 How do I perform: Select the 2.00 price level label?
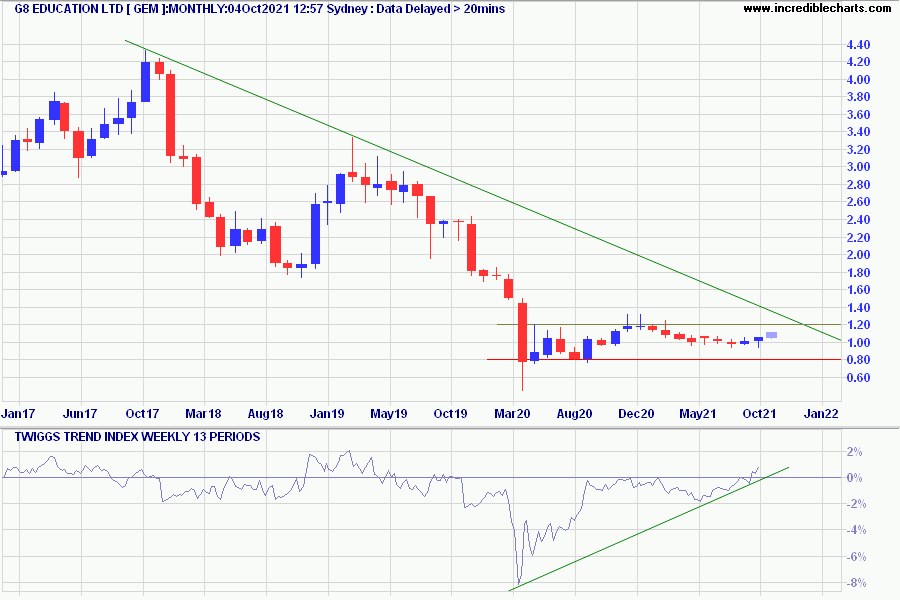pyautogui.click(x=858, y=255)
